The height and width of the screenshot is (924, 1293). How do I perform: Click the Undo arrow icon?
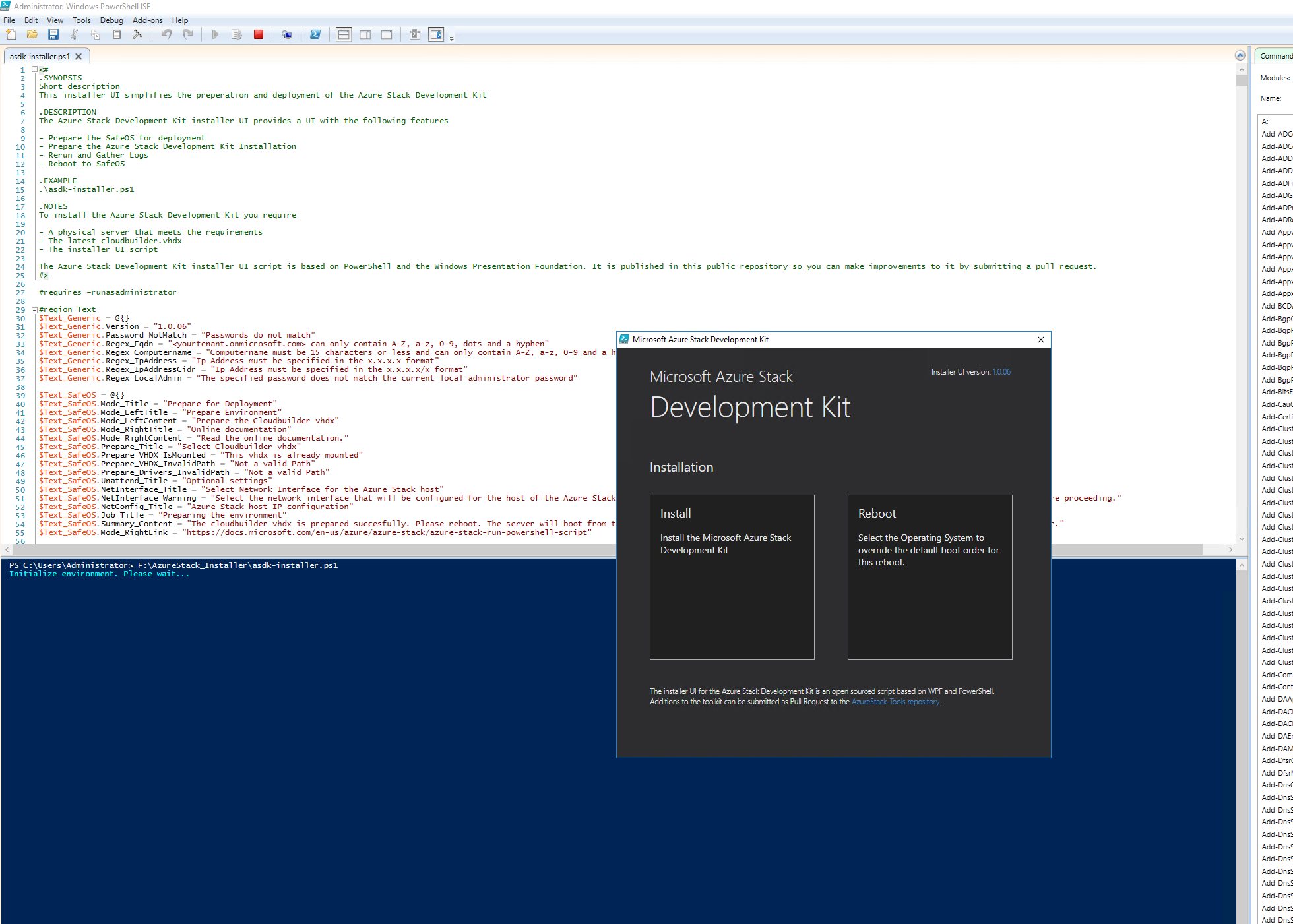tap(166, 34)
